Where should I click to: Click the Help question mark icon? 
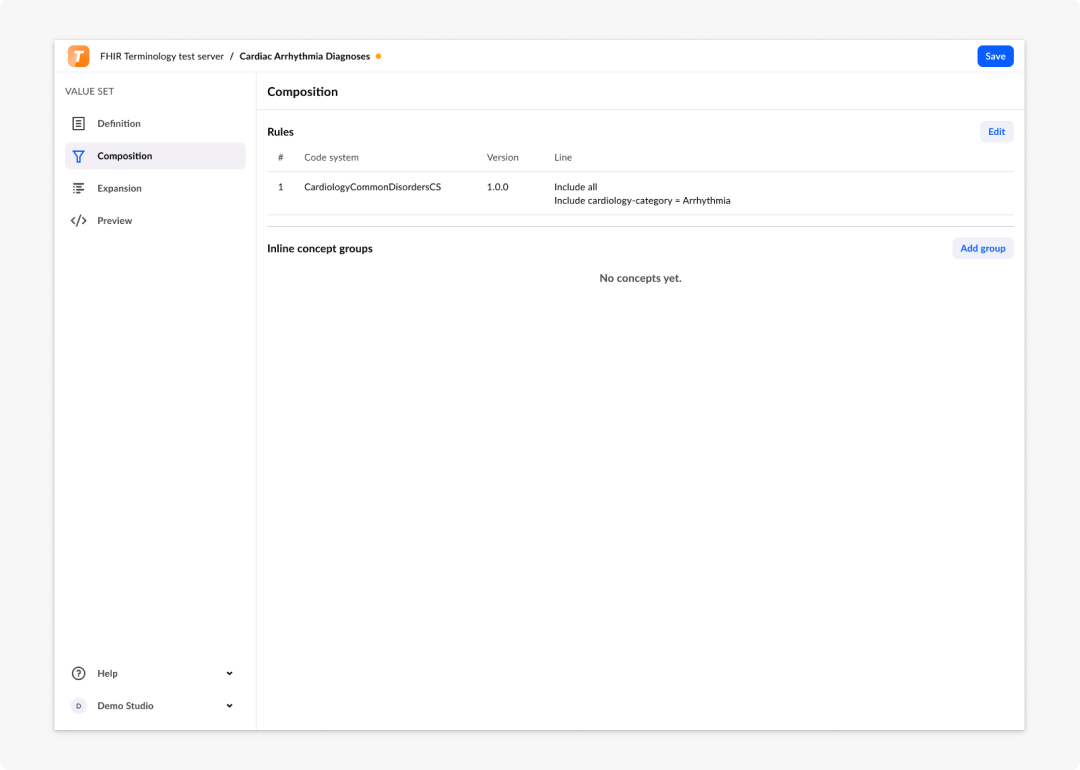coord(79,674)
